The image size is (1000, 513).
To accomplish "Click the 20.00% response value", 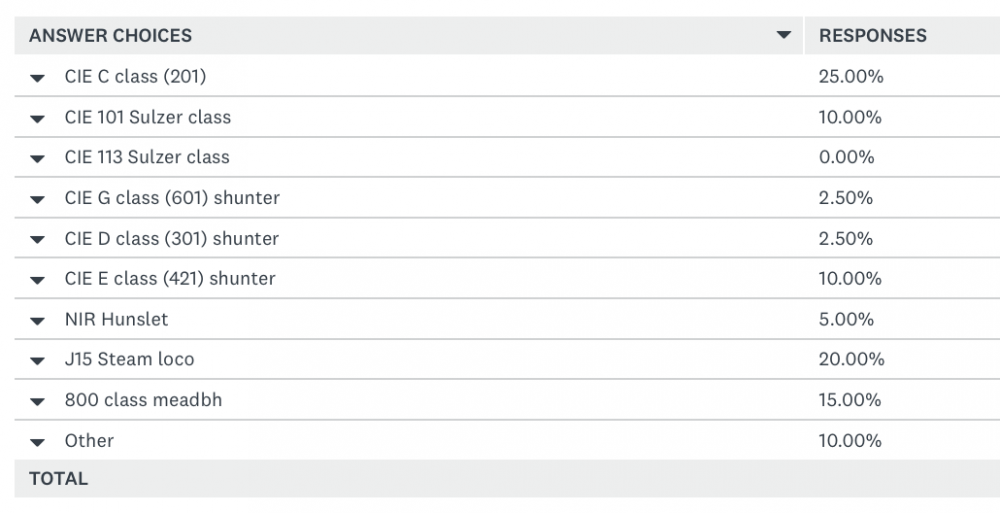I will pos(851,359).
